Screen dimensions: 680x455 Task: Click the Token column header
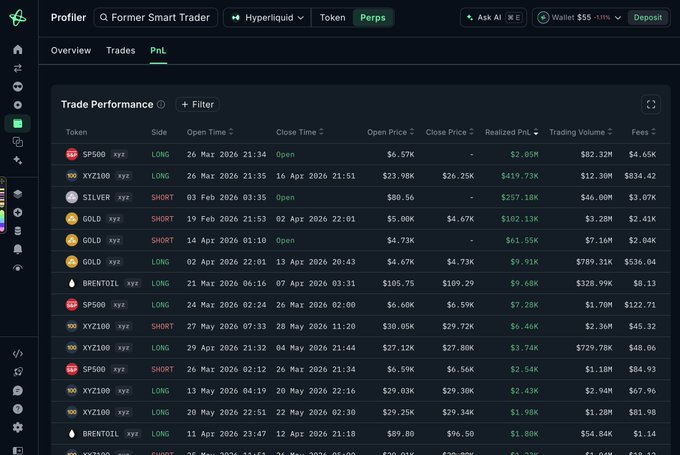click(76, 132)
